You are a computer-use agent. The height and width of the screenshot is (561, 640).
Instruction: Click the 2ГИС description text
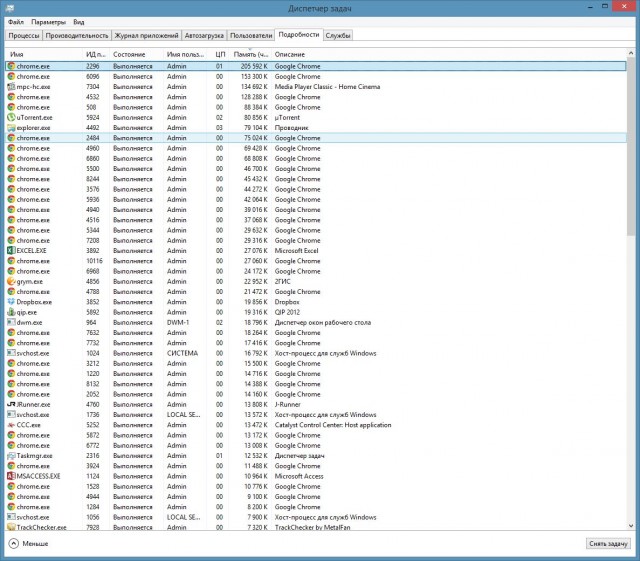(x=282, y=281)
